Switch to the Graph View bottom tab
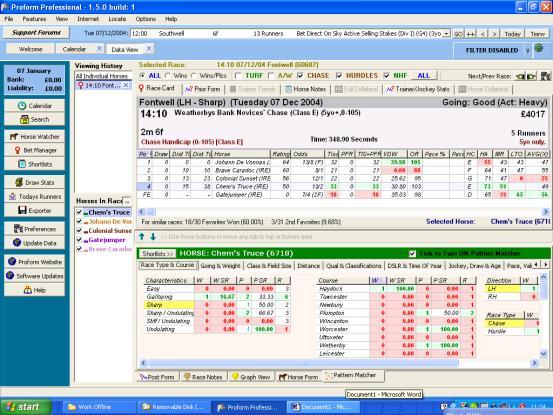The height and width of the screenshot is (415, 553). click(x=251, y=377)
